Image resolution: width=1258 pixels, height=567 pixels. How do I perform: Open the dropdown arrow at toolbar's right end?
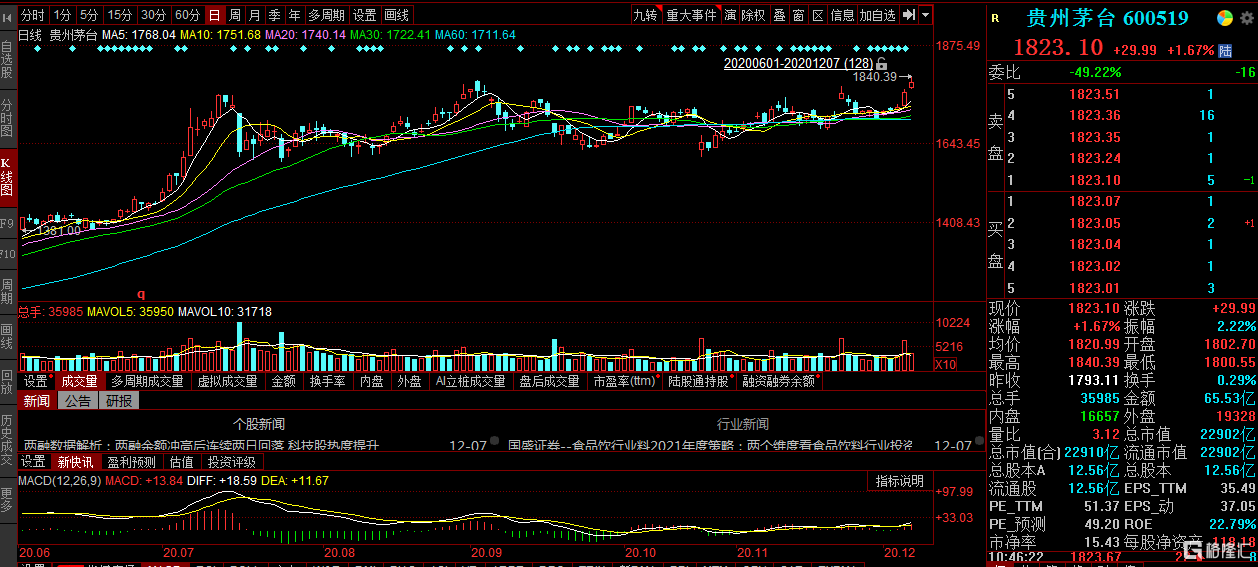pos(925,15)
